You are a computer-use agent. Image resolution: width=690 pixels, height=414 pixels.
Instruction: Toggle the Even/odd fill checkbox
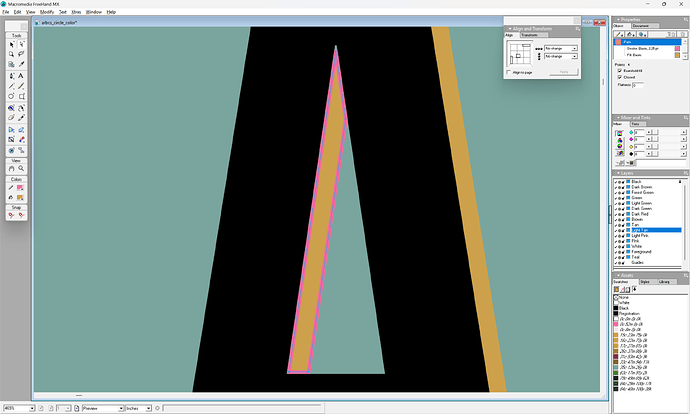coord(617,71)
